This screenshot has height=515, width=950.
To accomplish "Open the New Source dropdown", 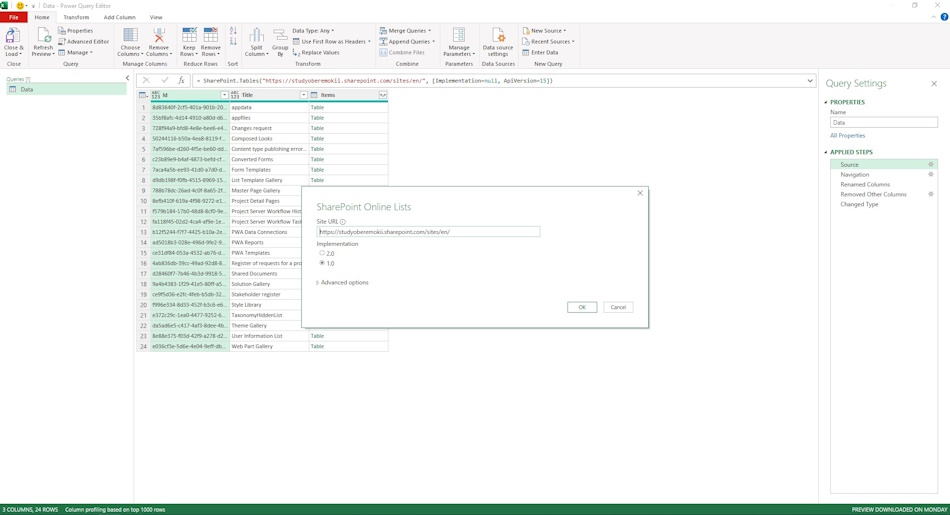I will [x=544, y=30].
